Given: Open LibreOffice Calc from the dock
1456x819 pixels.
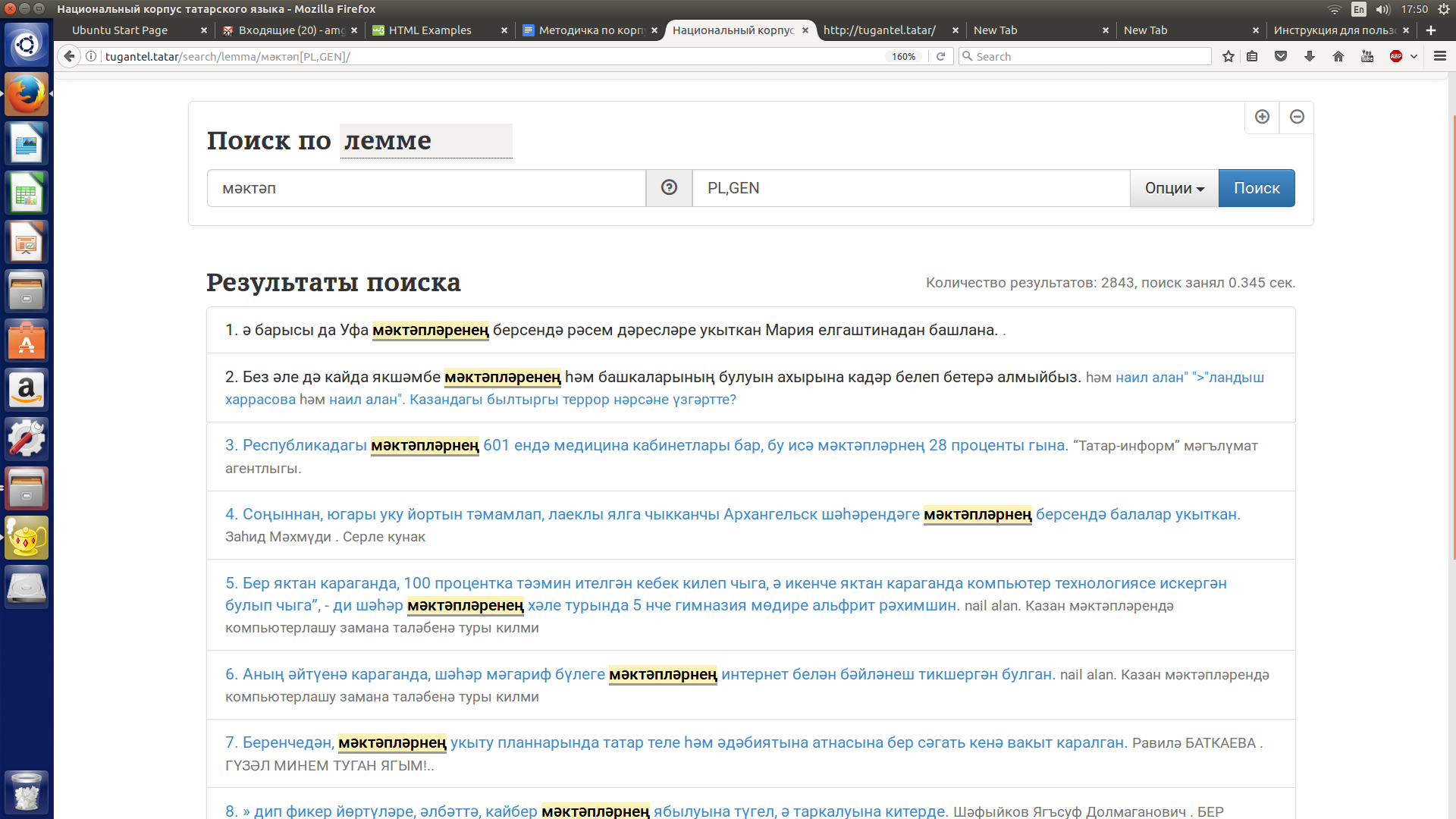Looking at the screenshot, I should [27, 193].
